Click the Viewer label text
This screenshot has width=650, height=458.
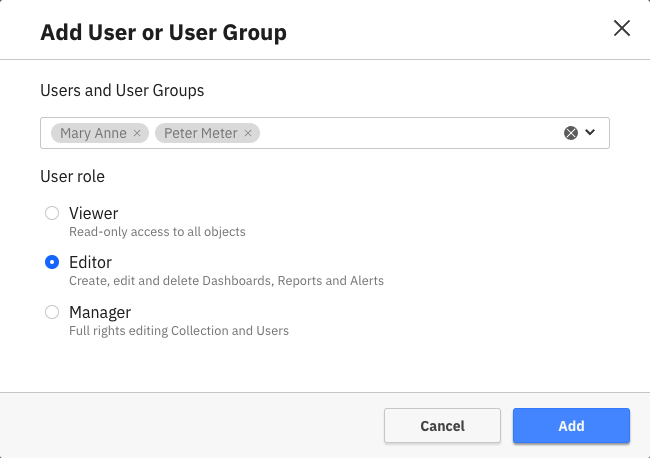(x=93, y=213)
